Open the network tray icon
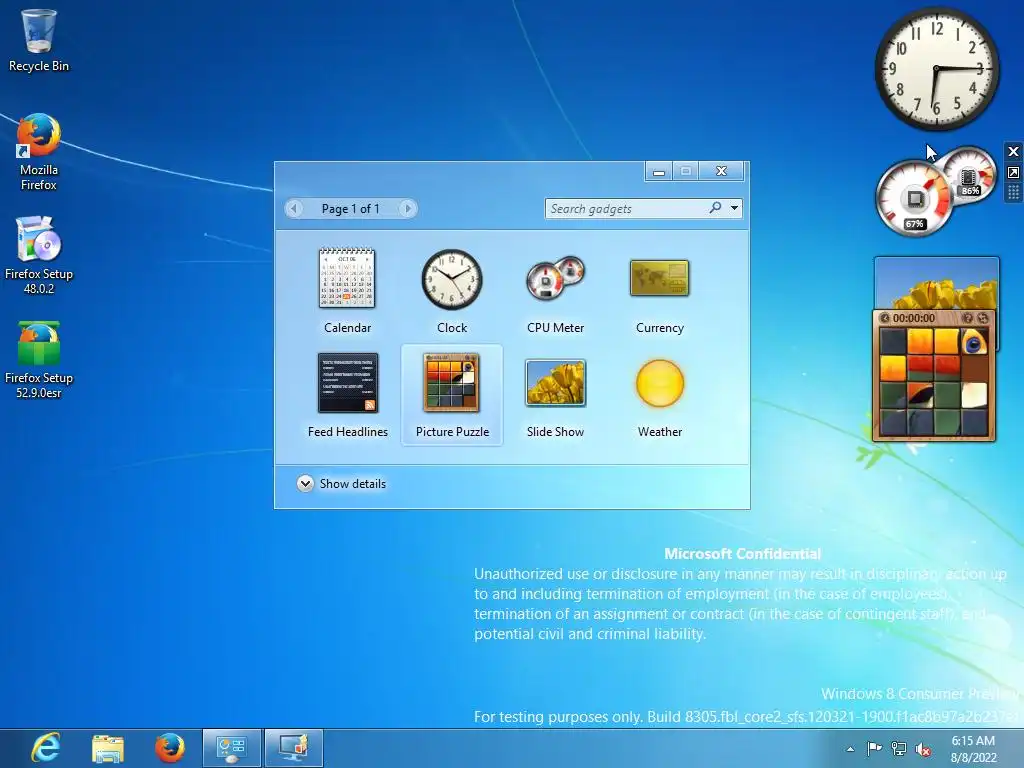This screenshot has width=1024, height=768. tap(899, 749)
